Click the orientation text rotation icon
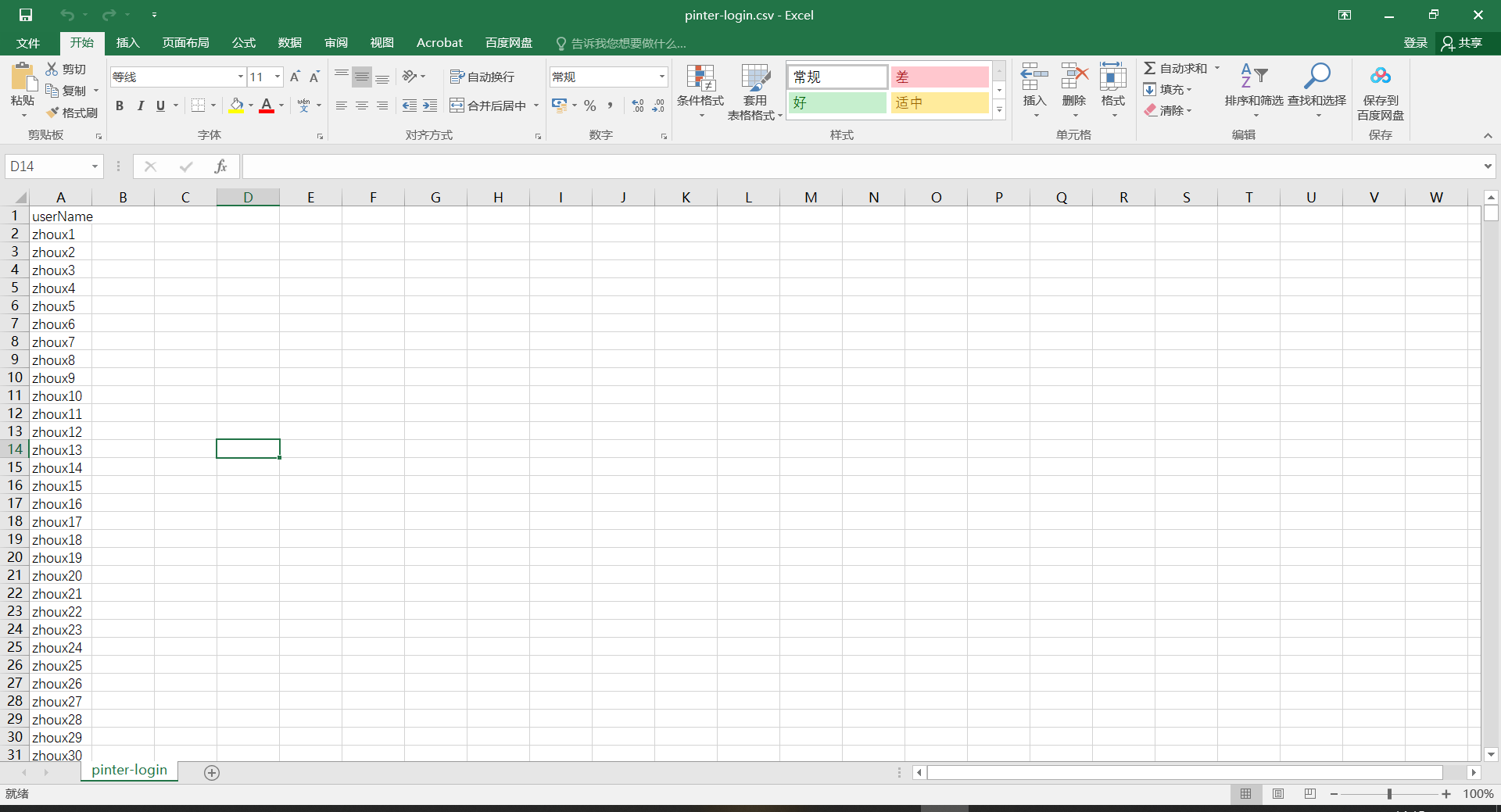1501x812 pixels. pos(410,77)
